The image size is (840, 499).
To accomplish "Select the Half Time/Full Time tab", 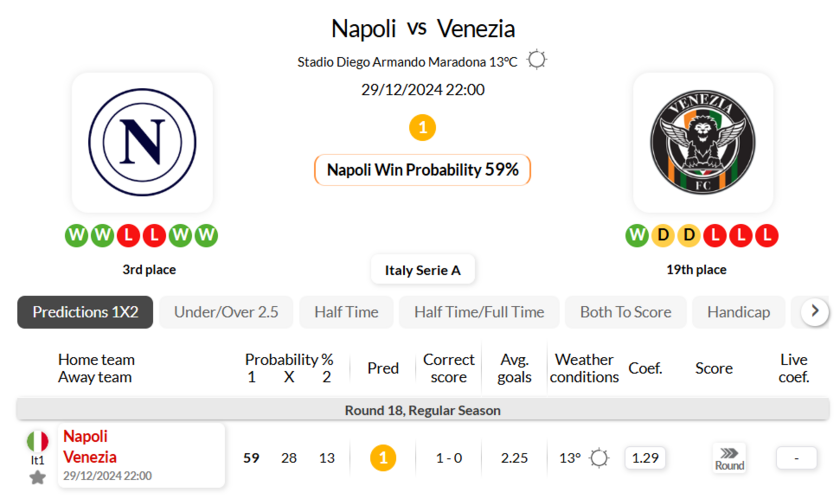I will click(479, 312).
